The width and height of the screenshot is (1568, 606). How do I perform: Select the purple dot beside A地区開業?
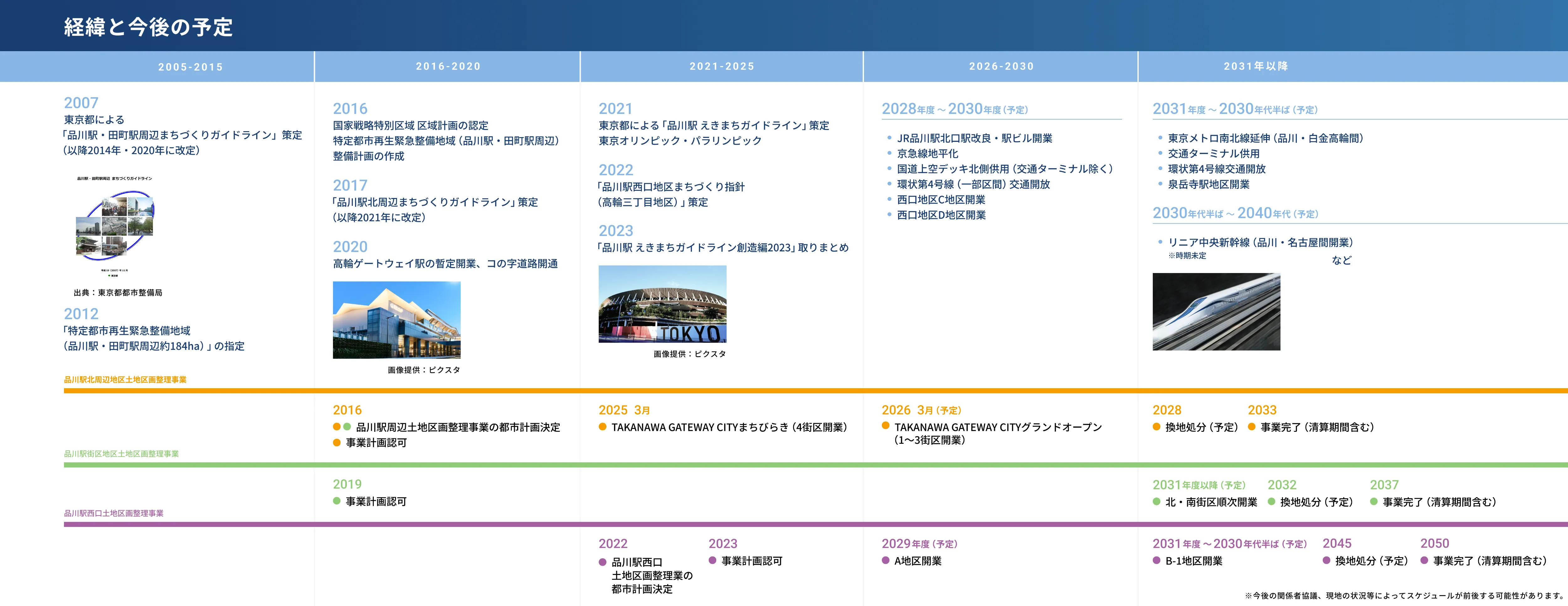pyautogui.click(x=886, y=561)
